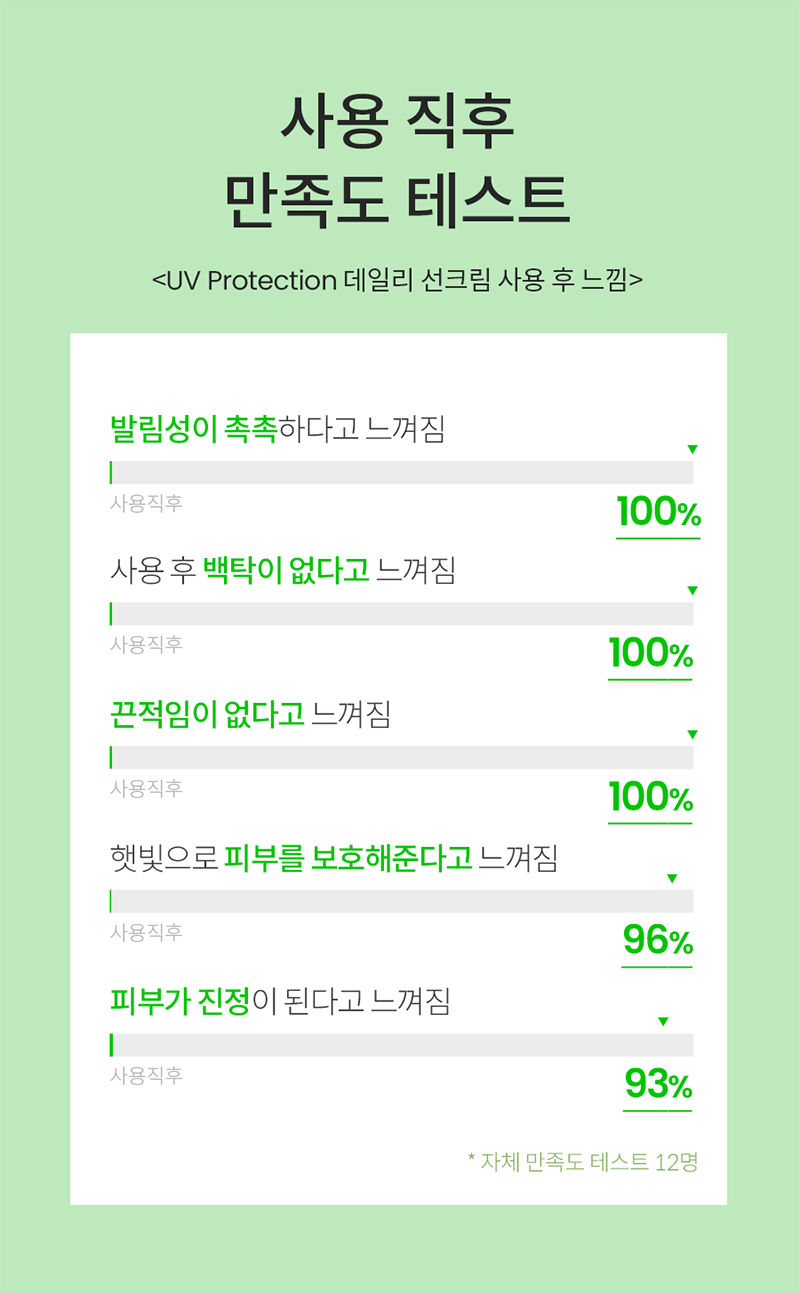Click the 96% satisfaction value
Image resolution: width=800 pixels, height=1293 pixels.
point(657,941)
